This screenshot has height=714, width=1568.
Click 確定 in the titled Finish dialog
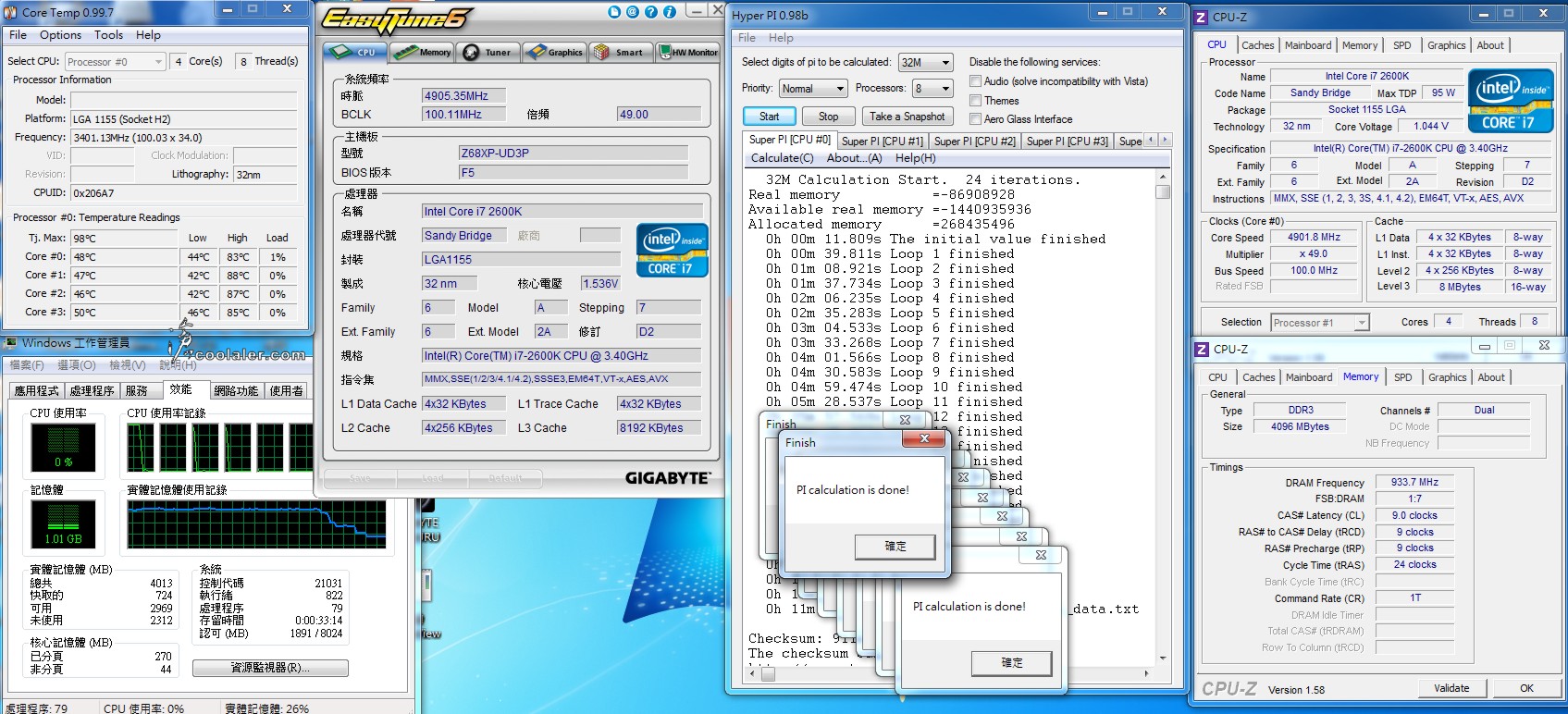pos(895,547)
